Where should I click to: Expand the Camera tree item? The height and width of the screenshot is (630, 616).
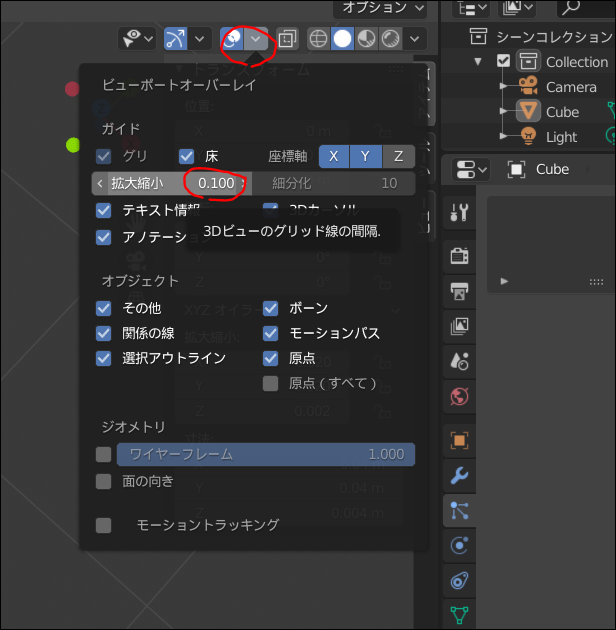pos(503,86)
